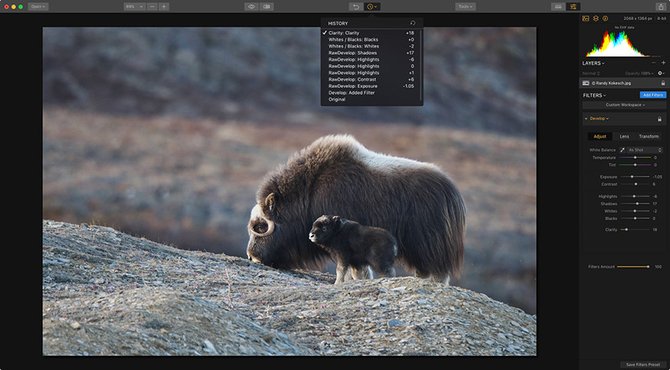Click the Temperature slider
This screenshot has width=670, height=370.
tap(635, 158)
